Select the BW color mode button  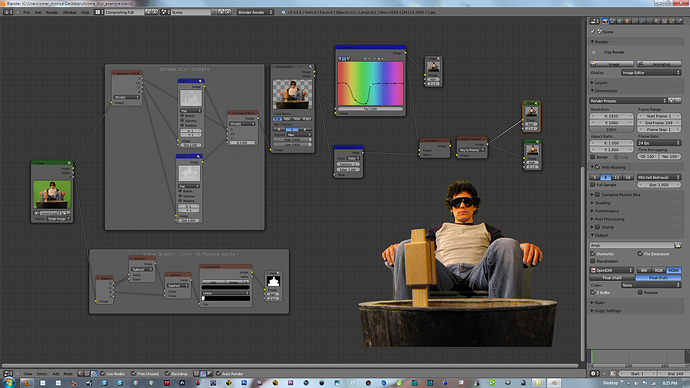[644, 271]
